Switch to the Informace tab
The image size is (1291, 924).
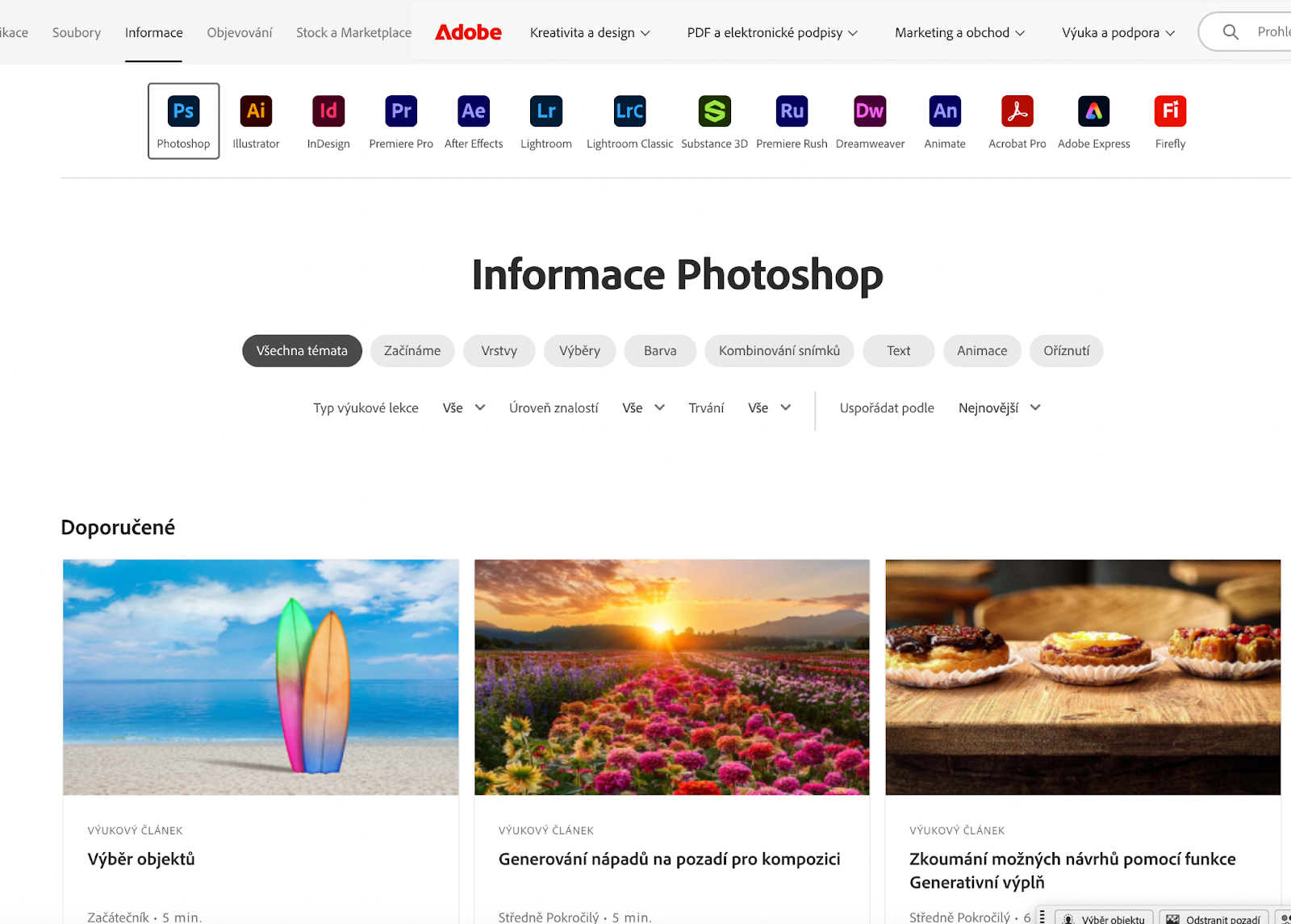pyautogui.click(x=153, y=33)
